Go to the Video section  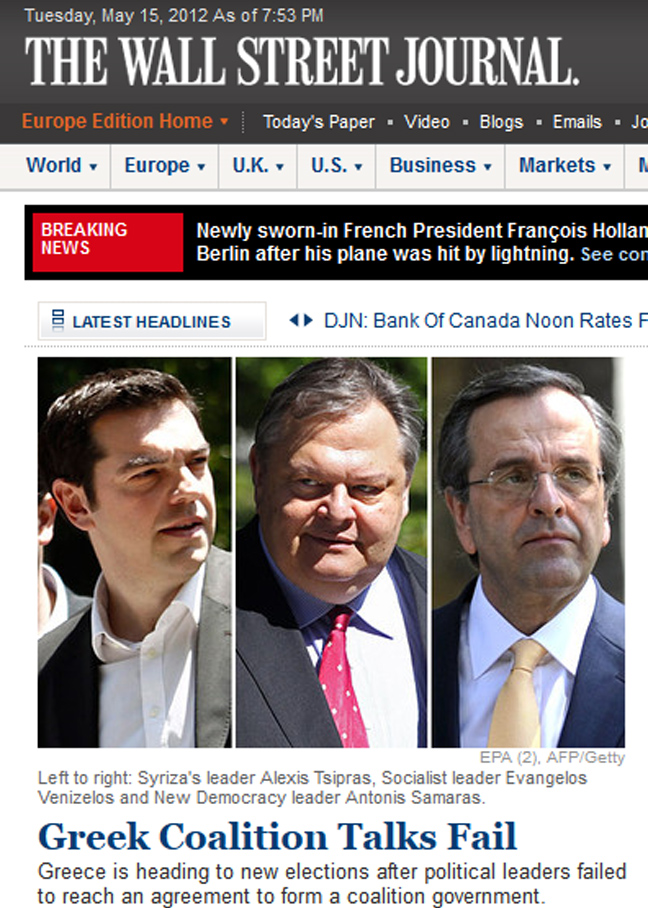(427, 122)
